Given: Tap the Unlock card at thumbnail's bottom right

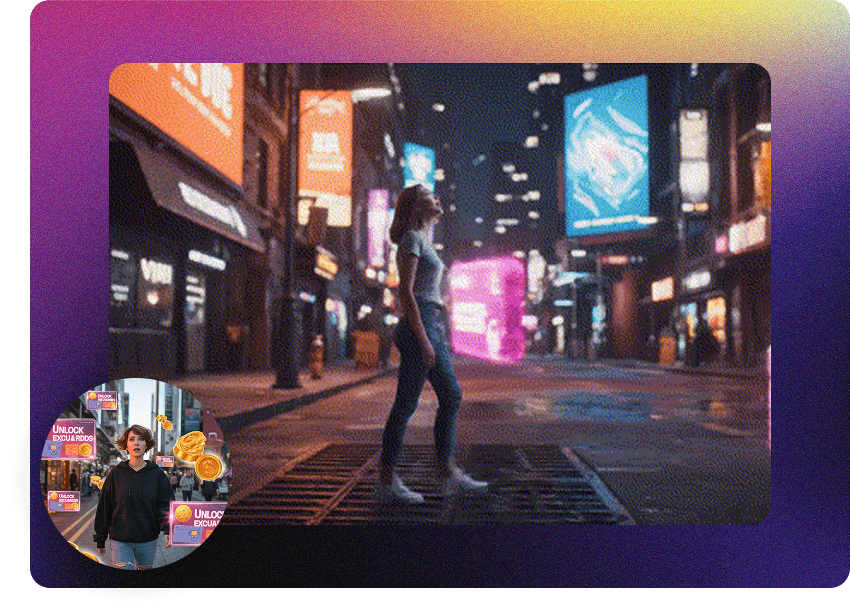Looking at the screenshot, I should [197, 523].
